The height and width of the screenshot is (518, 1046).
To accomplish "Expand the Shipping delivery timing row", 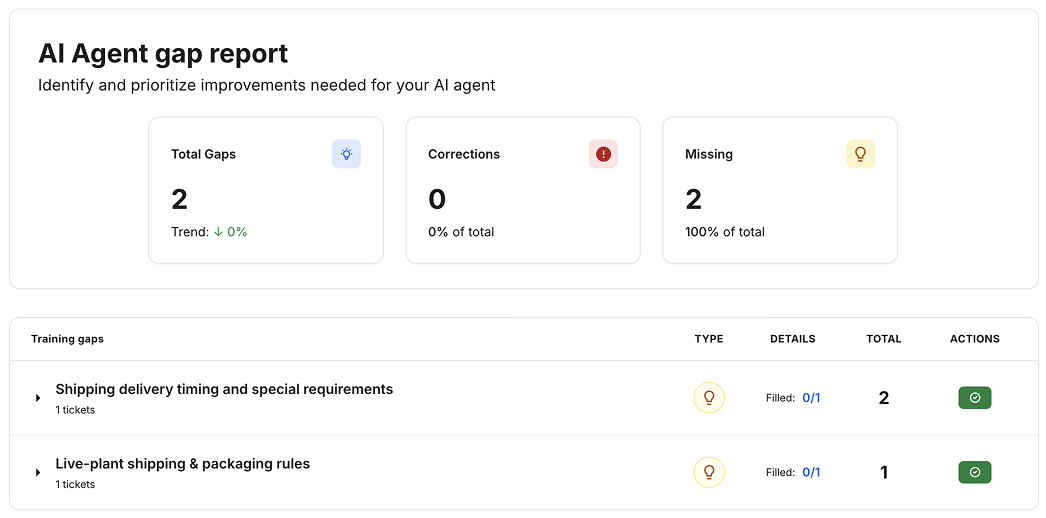I will coord(38,398).
